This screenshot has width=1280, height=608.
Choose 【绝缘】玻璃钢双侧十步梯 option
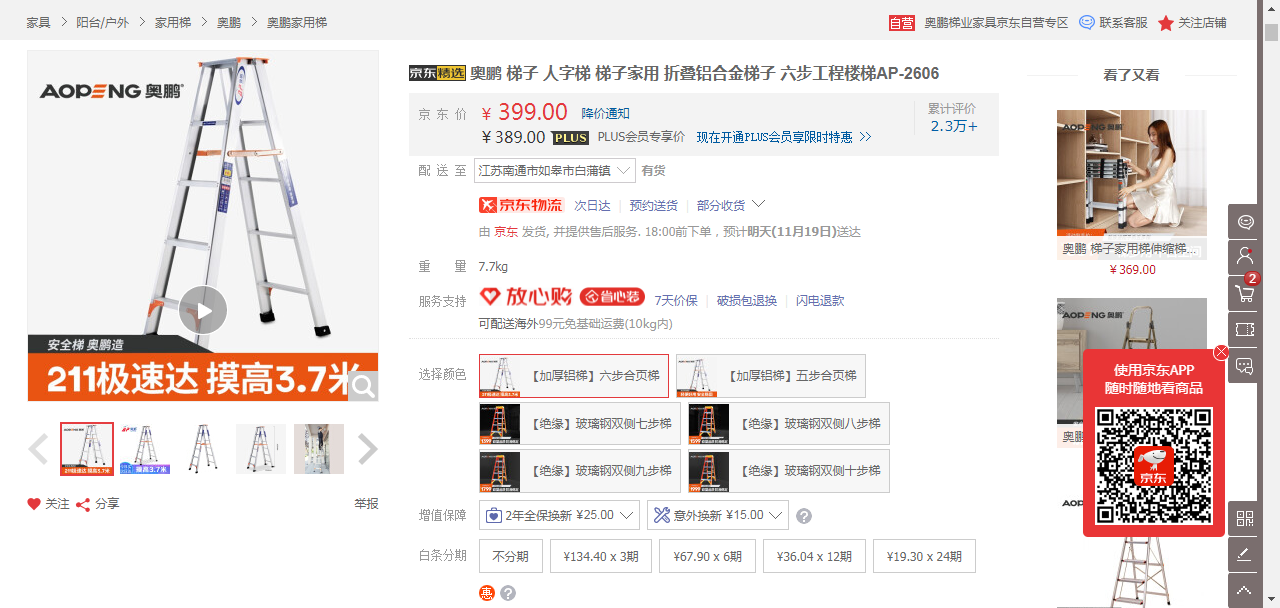tap(788, 471)
